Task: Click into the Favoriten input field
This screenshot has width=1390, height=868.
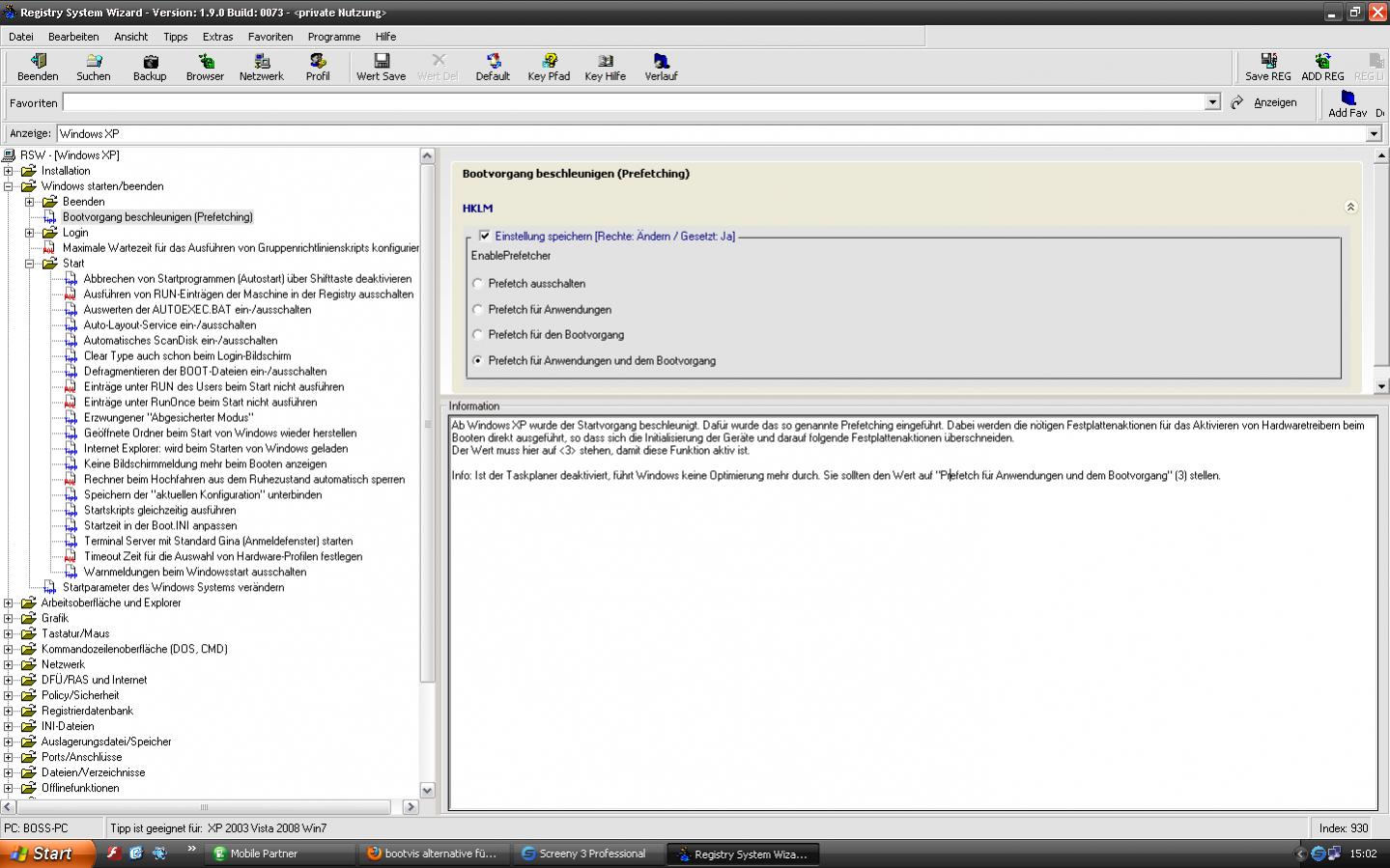Action: click(634, 102)
